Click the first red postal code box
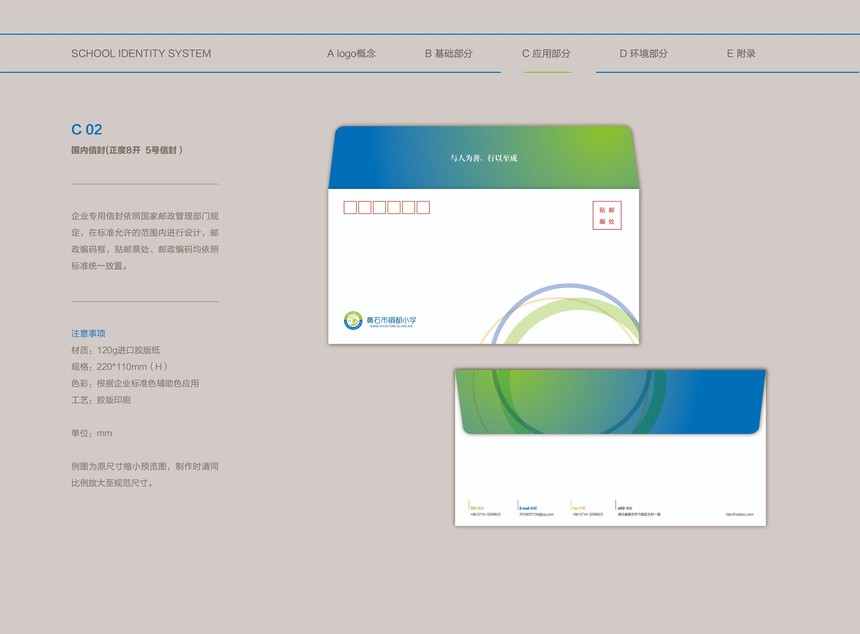This screenshot has width=860, height=634. (350, 208)
